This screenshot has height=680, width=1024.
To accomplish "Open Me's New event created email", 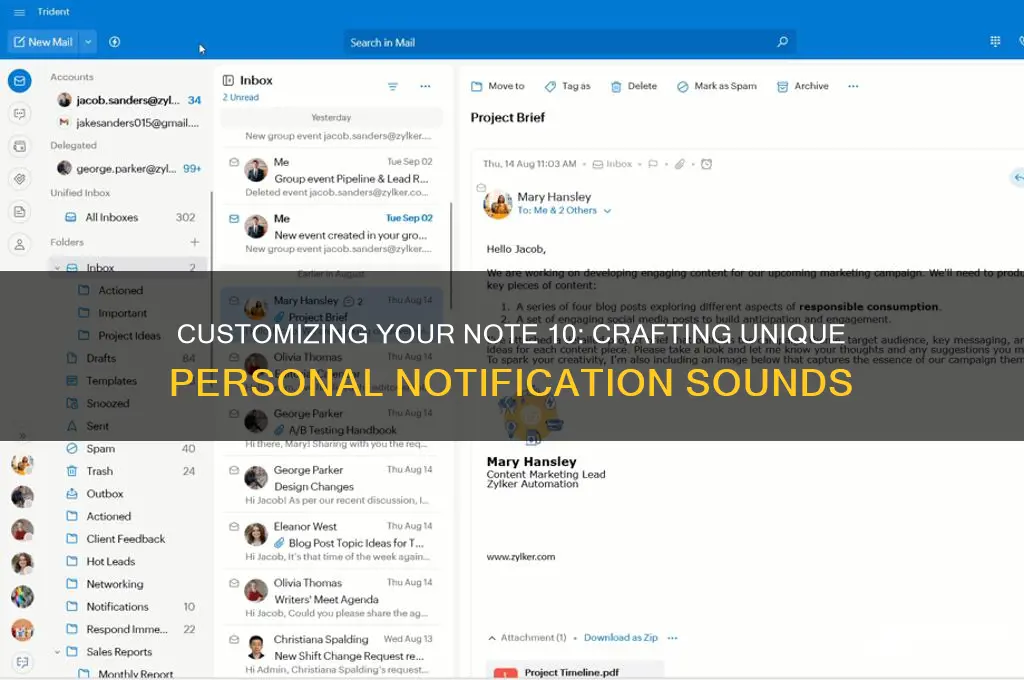I will [332, 233].
